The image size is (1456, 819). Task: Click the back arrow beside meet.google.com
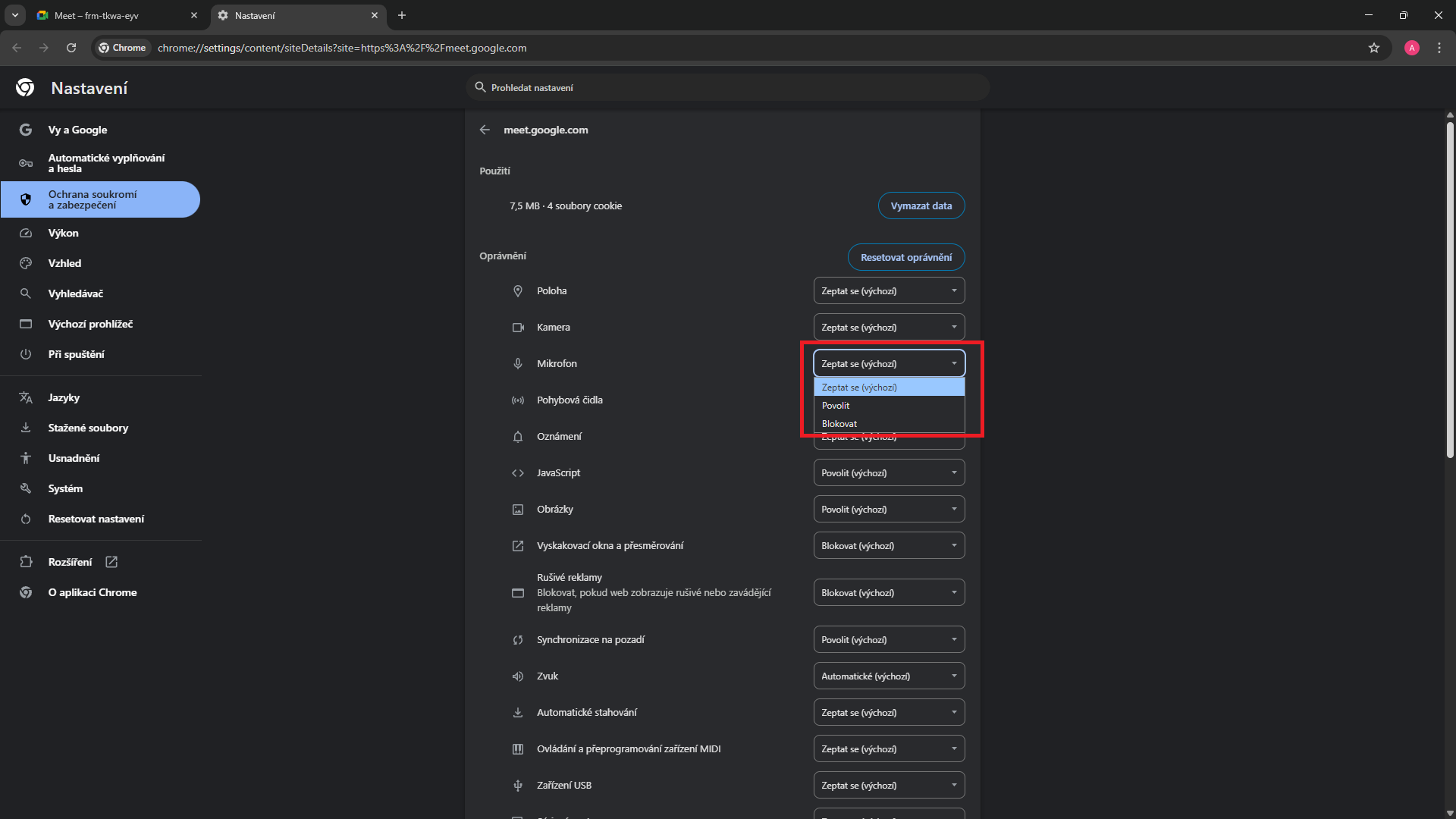(x=485, y=130)
